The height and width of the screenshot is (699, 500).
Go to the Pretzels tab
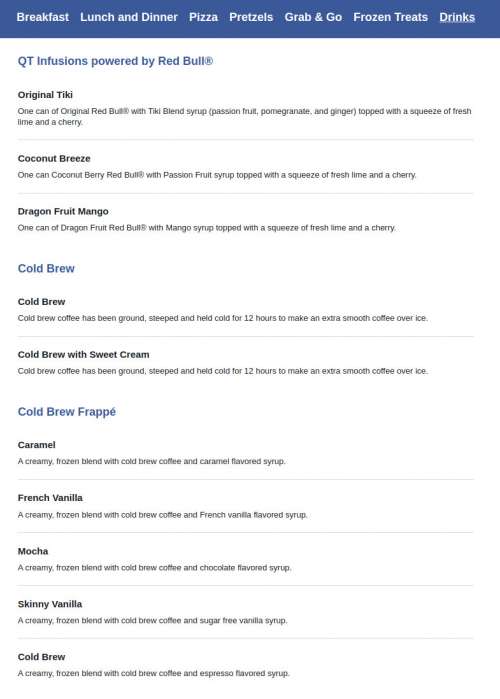(x=251, y=17)
